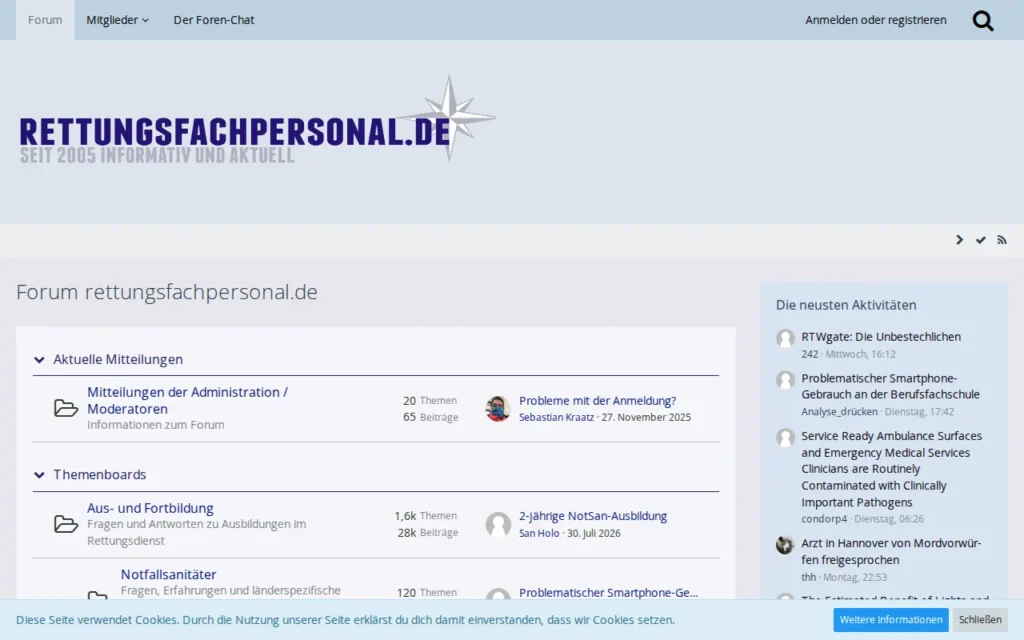The height and width of the screenshot is (640, 1024).
Task: Click Anmelden oder registrieren
Action: tap(876, 20)
